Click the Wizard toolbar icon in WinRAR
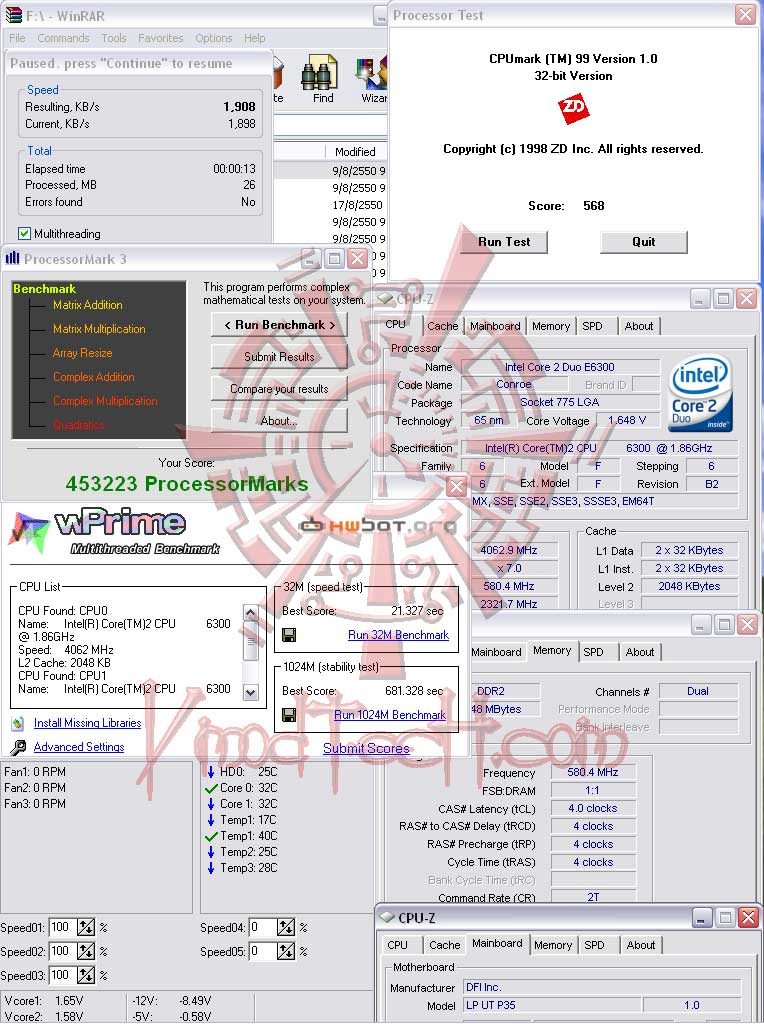 click(372, 73)
